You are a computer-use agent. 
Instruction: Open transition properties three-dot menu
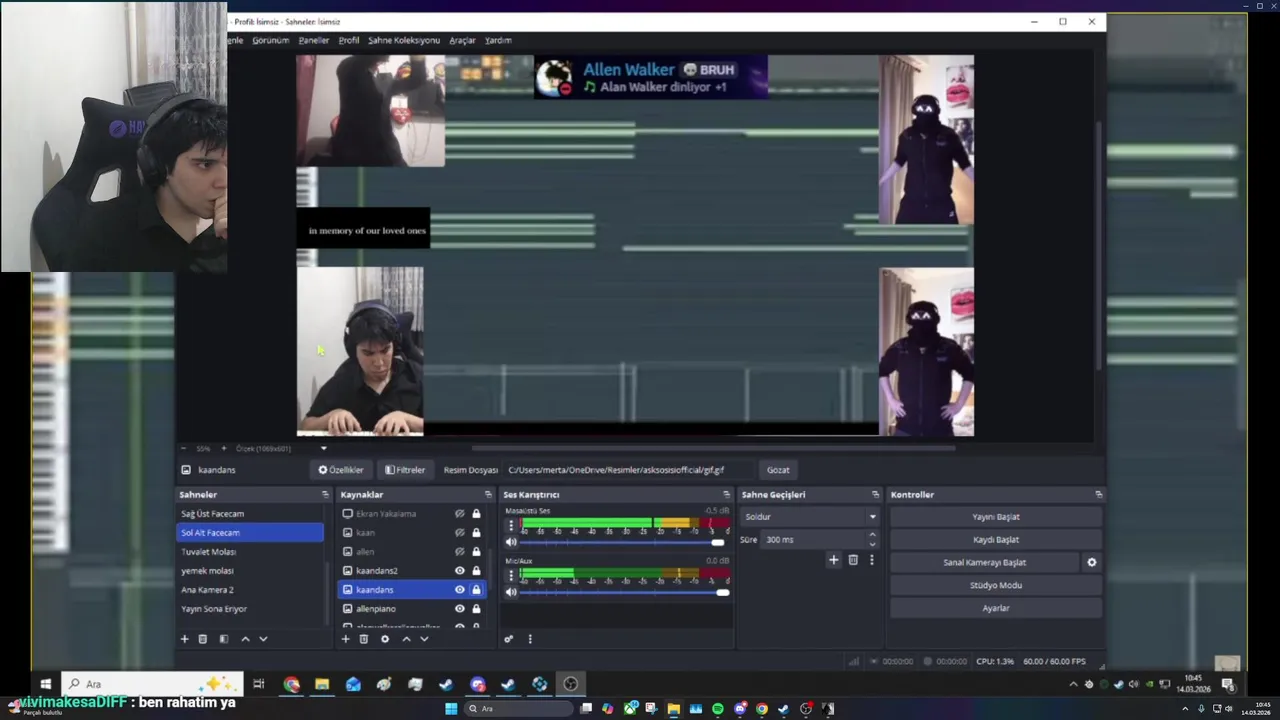pyautogui.click(x=871, y=560)
